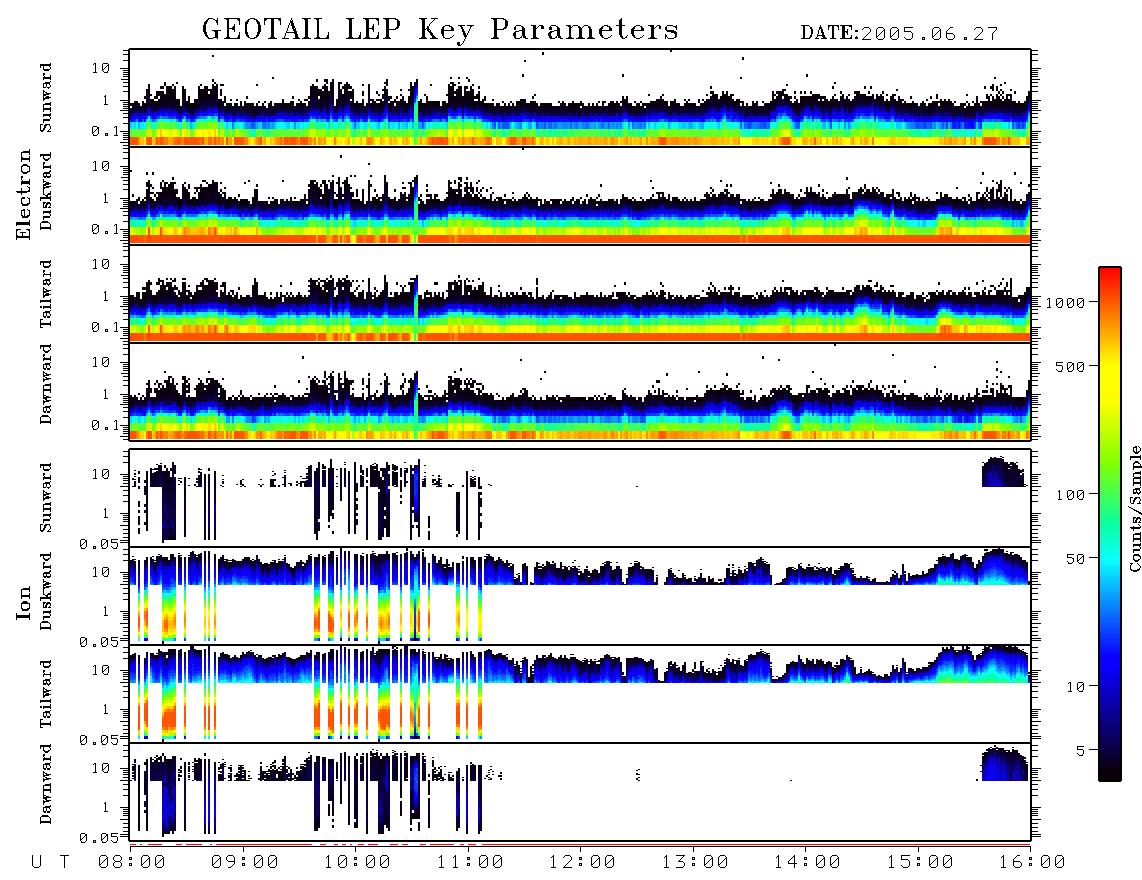1142x880 pixels.
Task: Click the 11:00 time tick label
Action: pos(470,863)
